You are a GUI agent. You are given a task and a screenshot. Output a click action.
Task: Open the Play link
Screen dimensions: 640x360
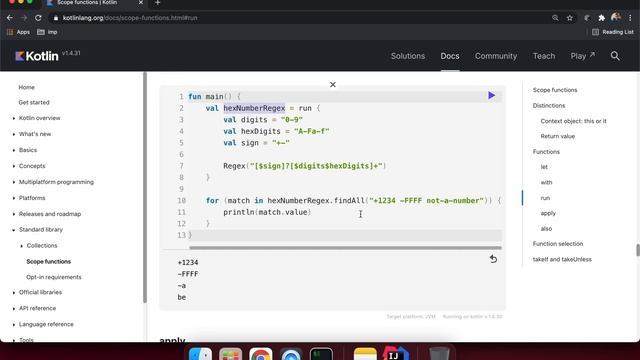point(582,56)
